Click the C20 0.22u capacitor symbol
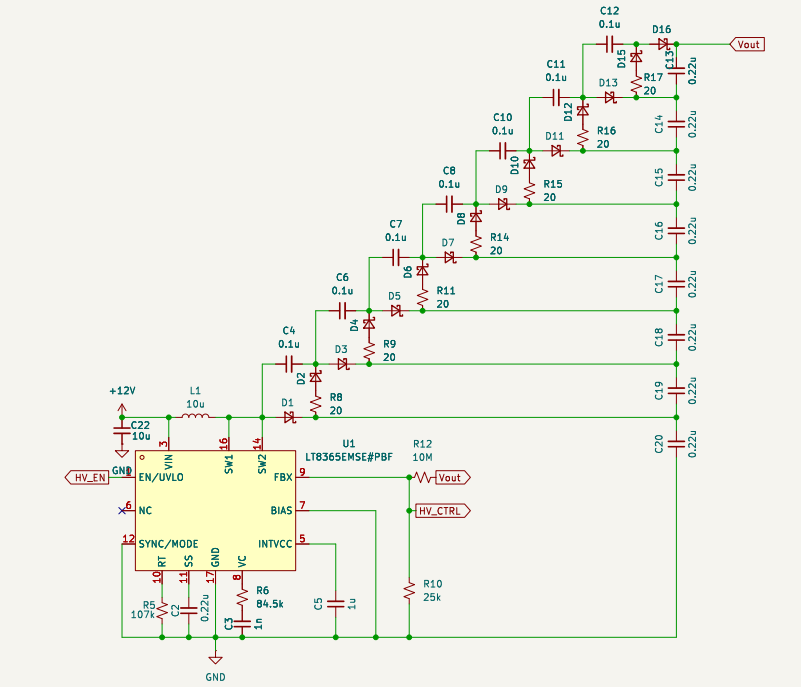 click(x=677, y=444)
